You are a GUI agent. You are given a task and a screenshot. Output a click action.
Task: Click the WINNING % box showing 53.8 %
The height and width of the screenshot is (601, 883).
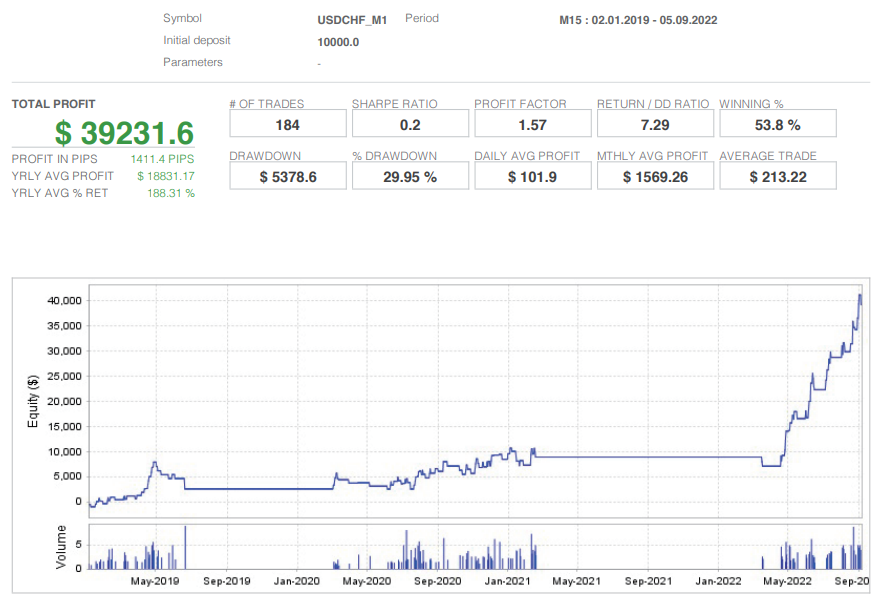(778, 123)
